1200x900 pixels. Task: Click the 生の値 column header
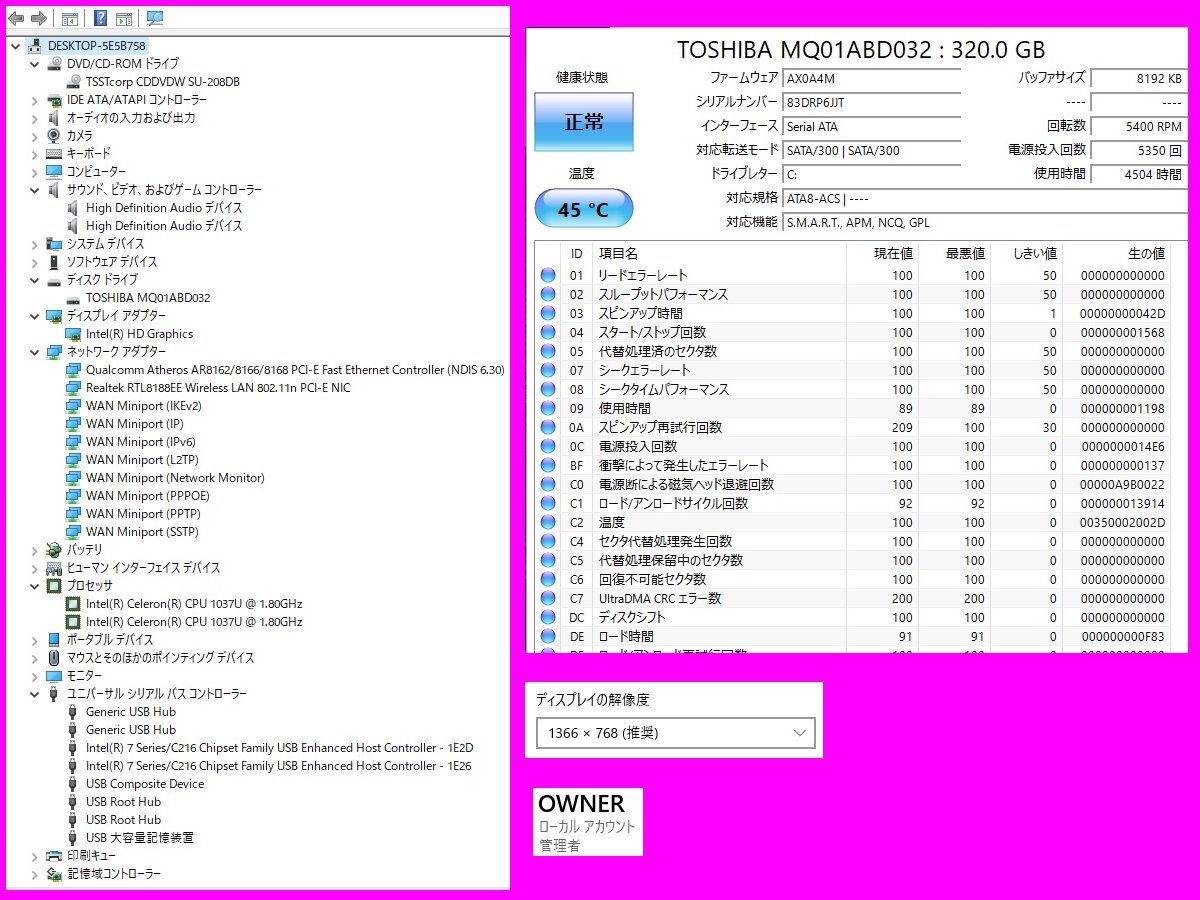click(x=1146, y=254)
